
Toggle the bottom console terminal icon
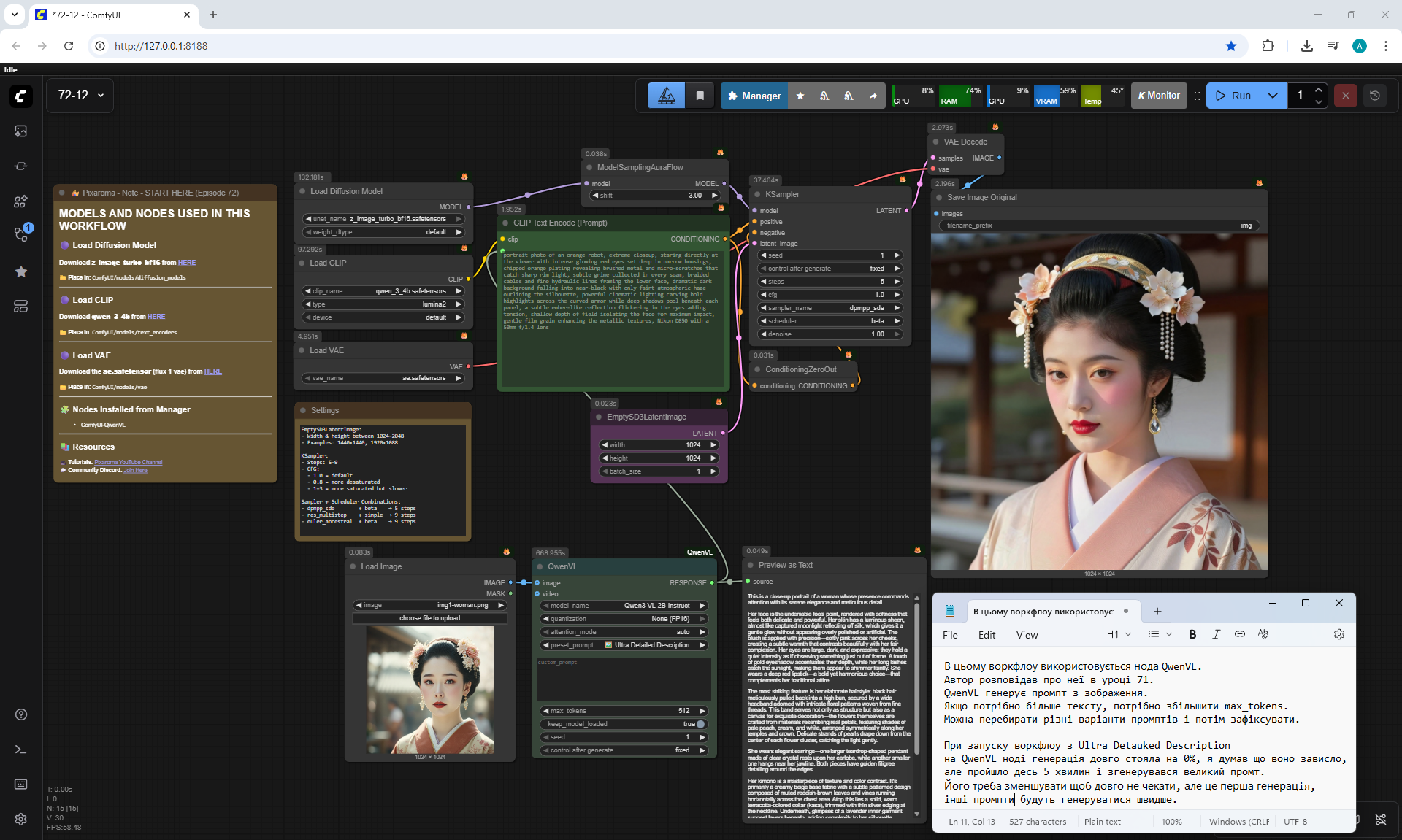(x=20, y=750)
